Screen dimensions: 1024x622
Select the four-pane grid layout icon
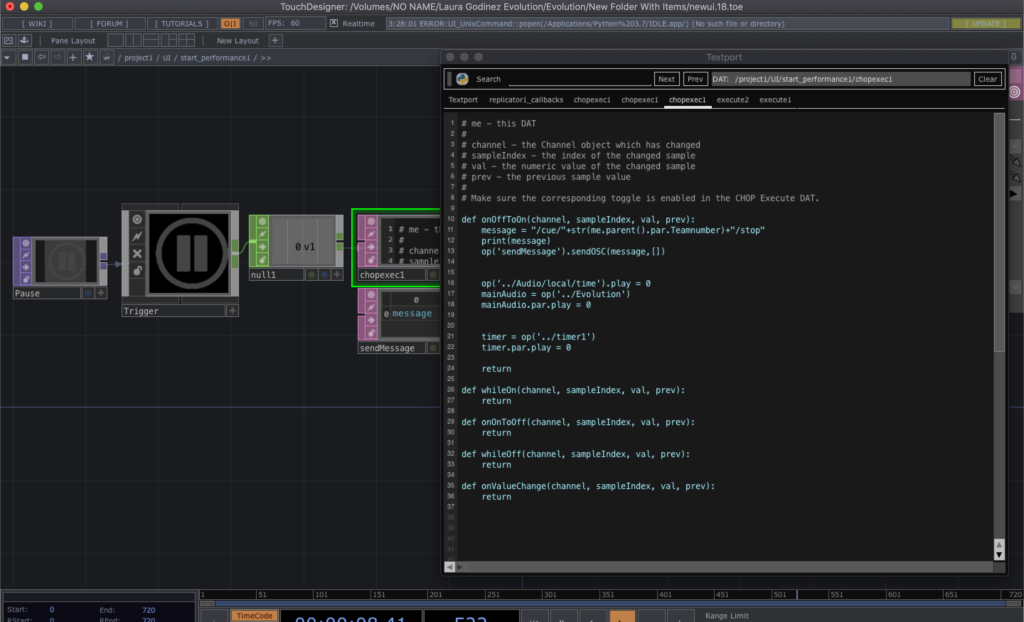click(187, 41)
